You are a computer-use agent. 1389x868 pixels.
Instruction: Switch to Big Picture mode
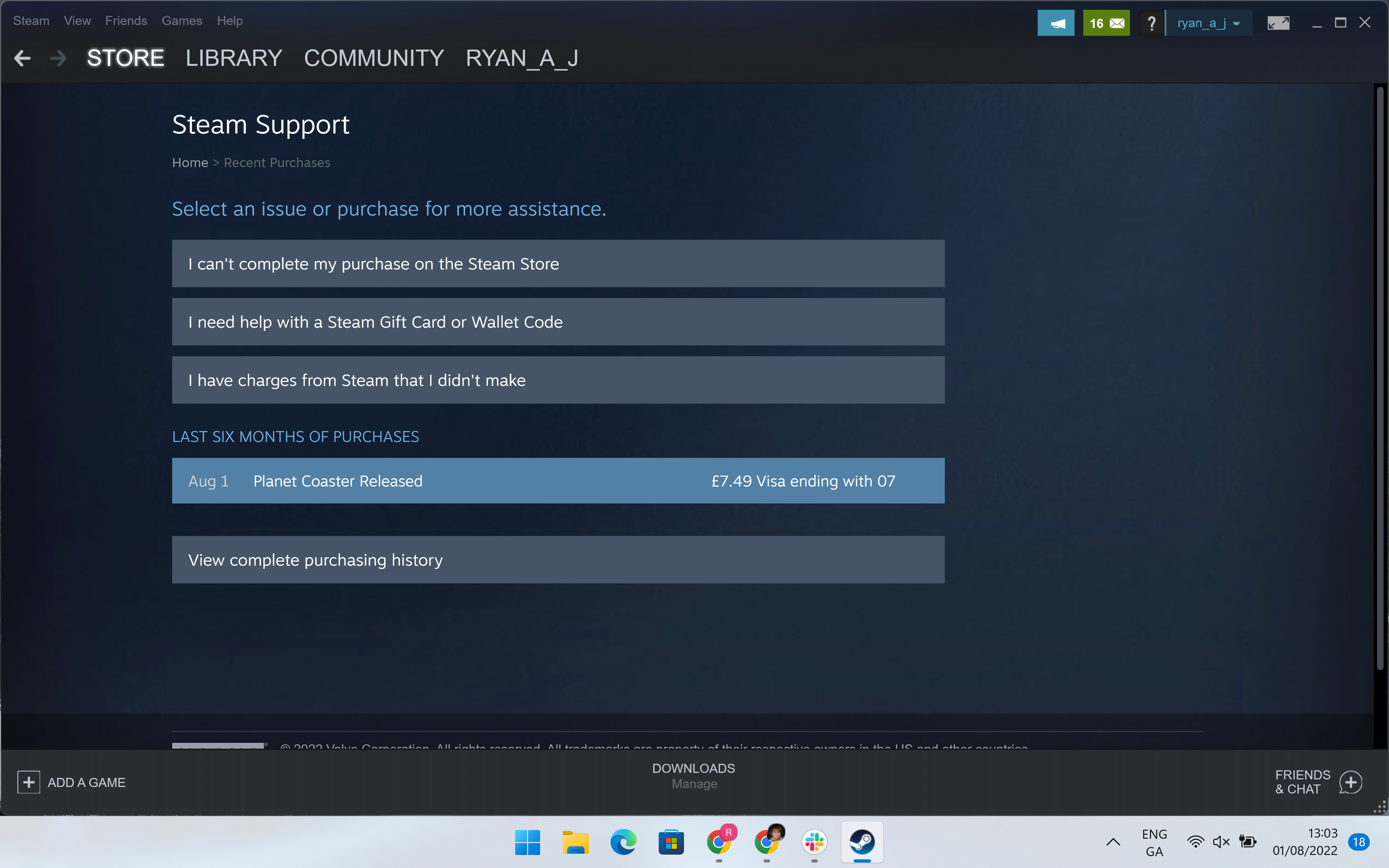[1278, 24]
